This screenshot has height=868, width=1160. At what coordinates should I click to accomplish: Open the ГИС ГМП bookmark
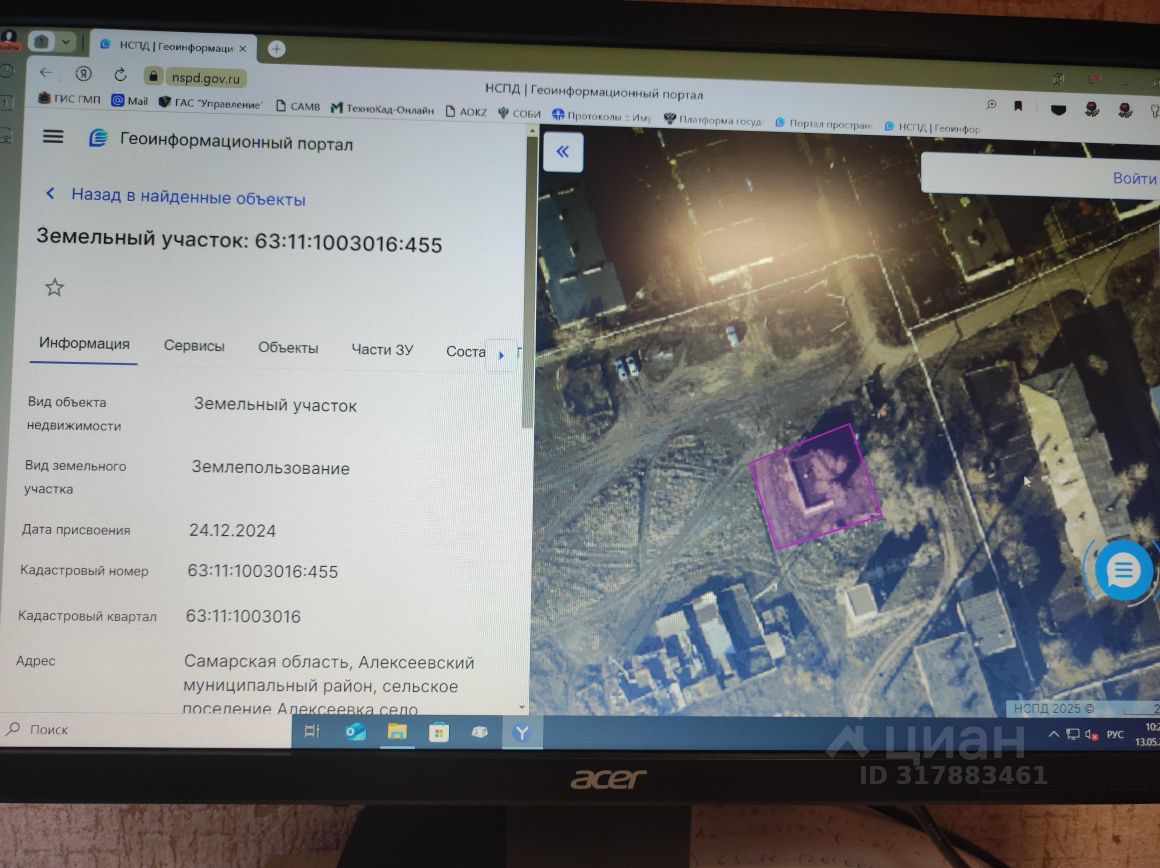[x=70, y=98]
